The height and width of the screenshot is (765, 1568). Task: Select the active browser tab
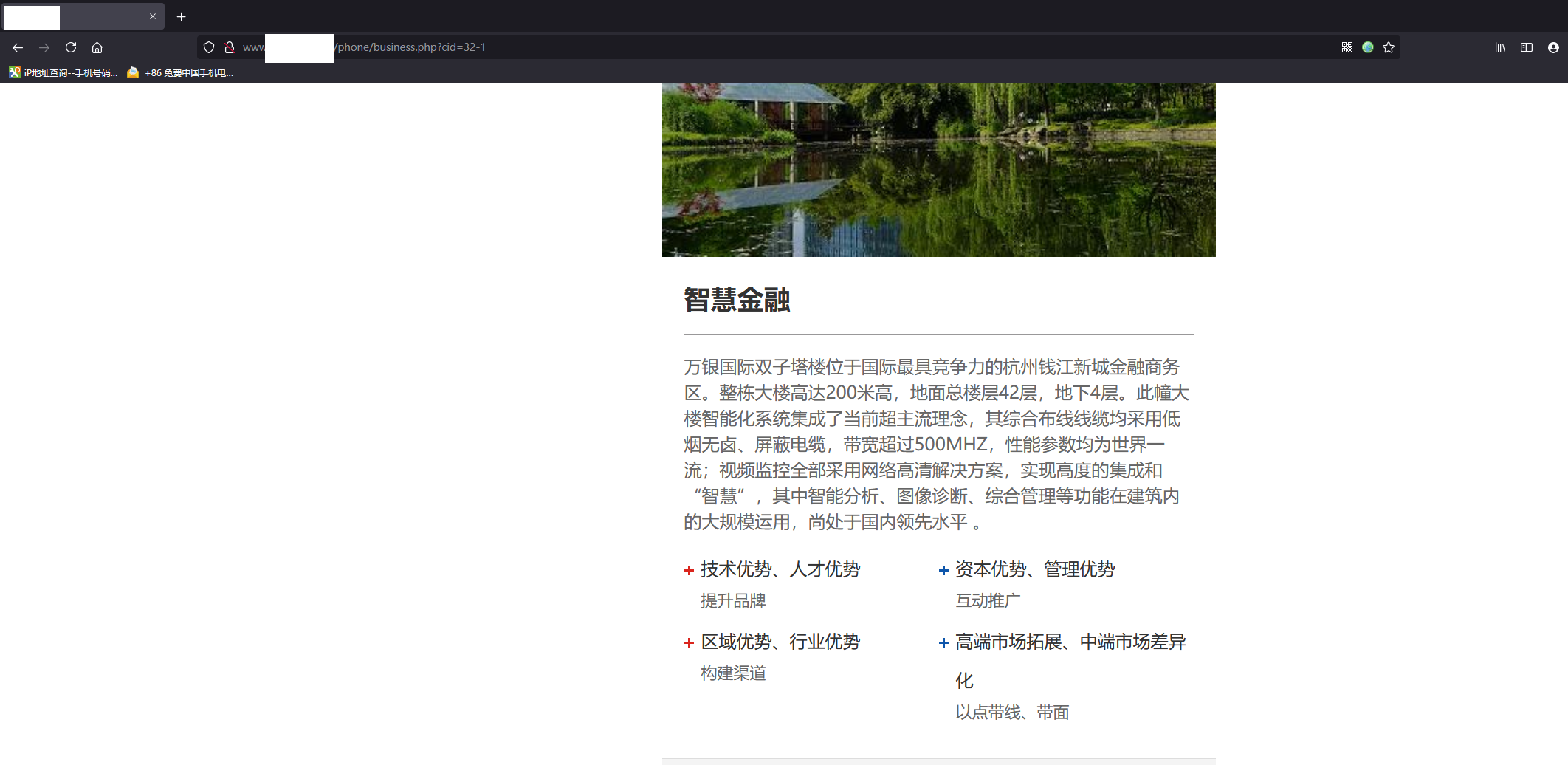coord(83,16)
